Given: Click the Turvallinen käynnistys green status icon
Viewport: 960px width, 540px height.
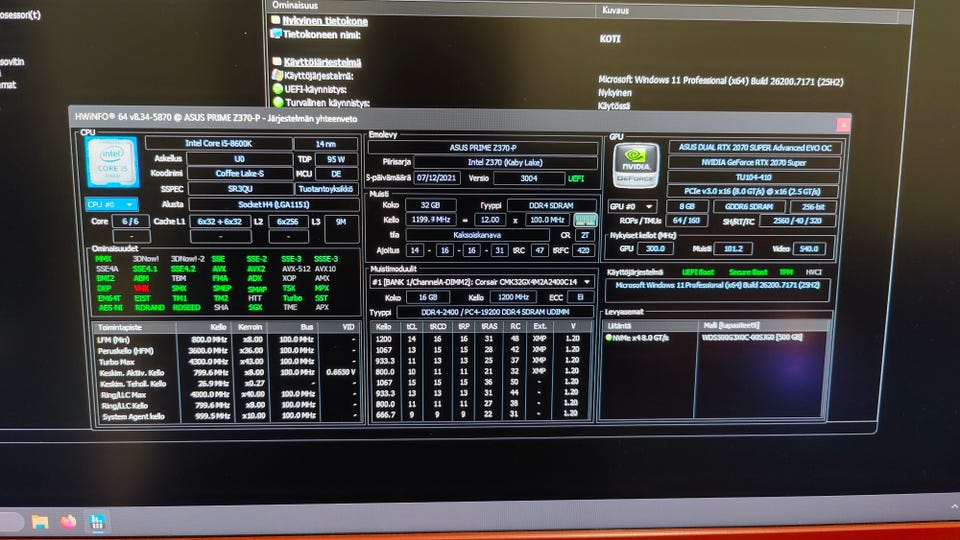Looking at the screenshot, I should pyautogui.click(x=278, y=102).
